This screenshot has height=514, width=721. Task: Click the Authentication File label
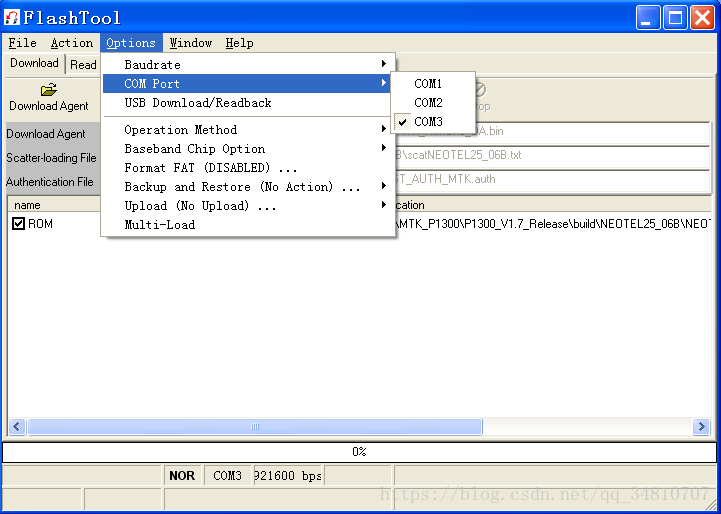pos(50,182)
